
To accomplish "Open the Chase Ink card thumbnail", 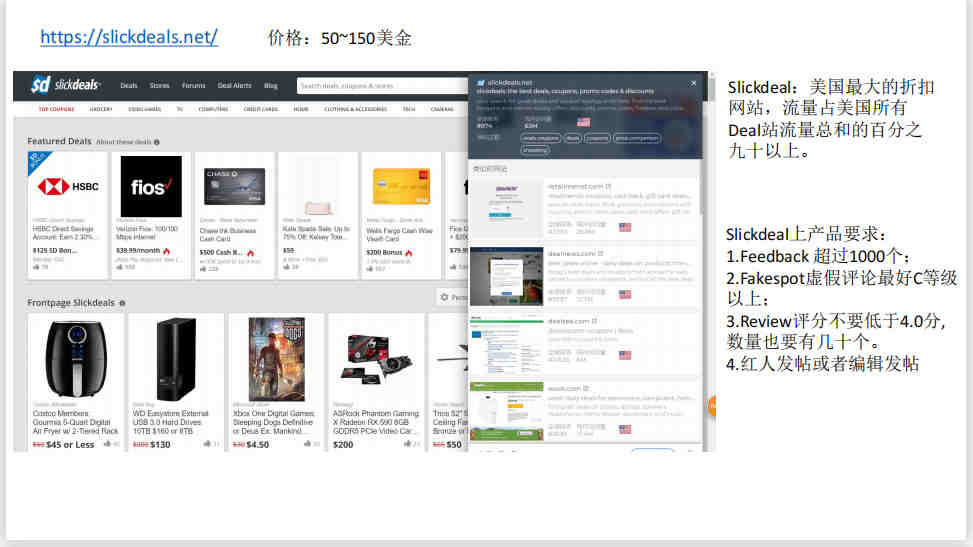I will [235, 186].
